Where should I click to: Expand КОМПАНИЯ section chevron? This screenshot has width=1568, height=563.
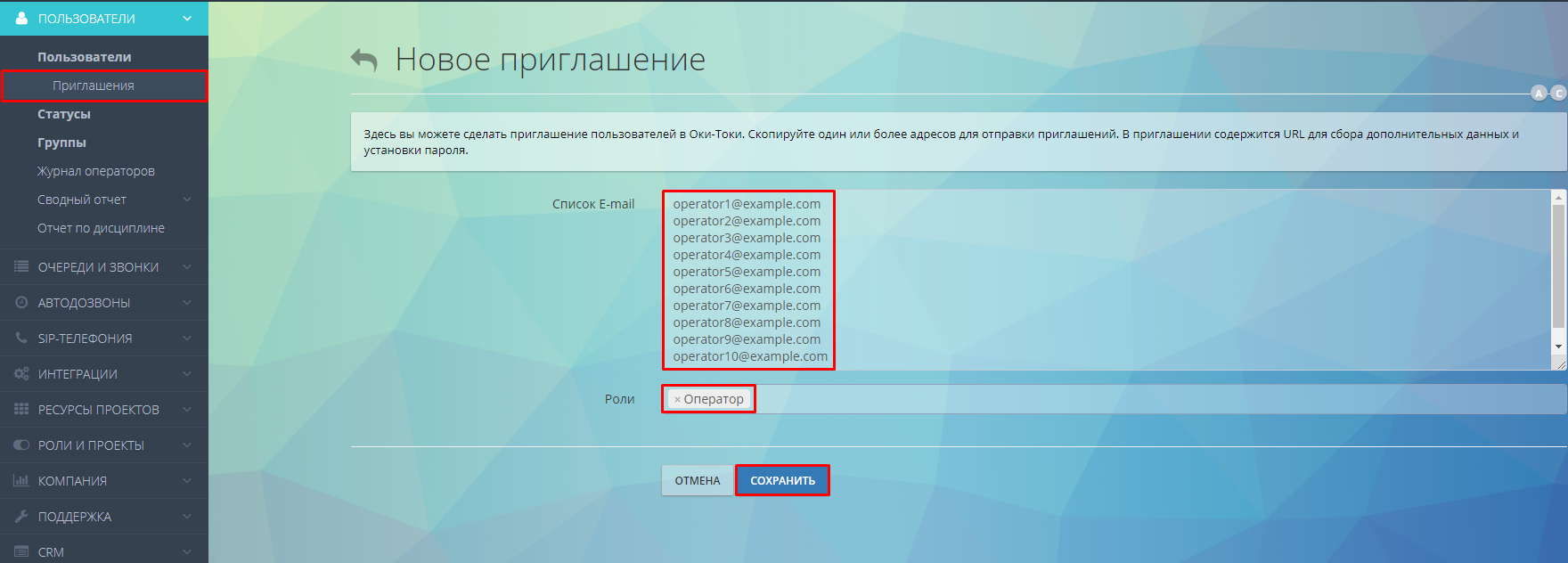pos(187,480)
